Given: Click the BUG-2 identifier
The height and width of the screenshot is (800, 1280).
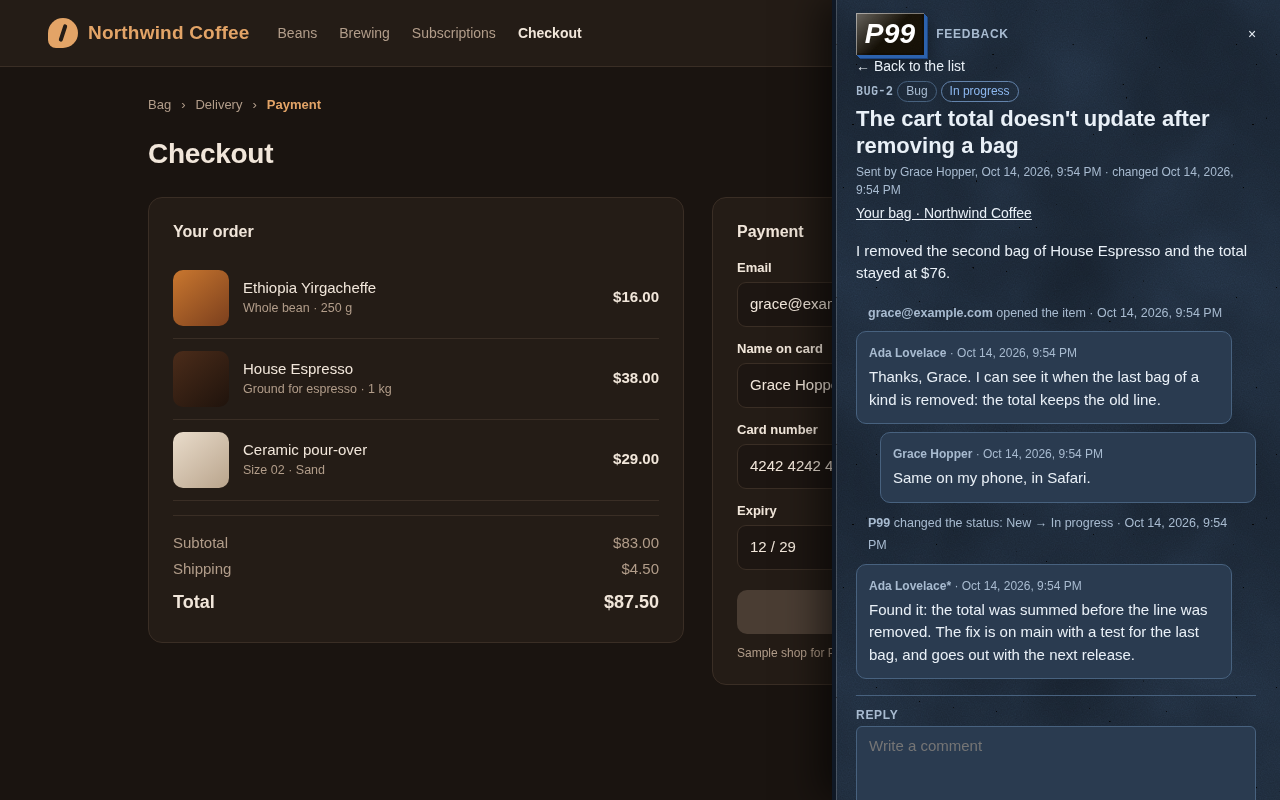Looking at the screenshot, I should [x=875, y=91].
